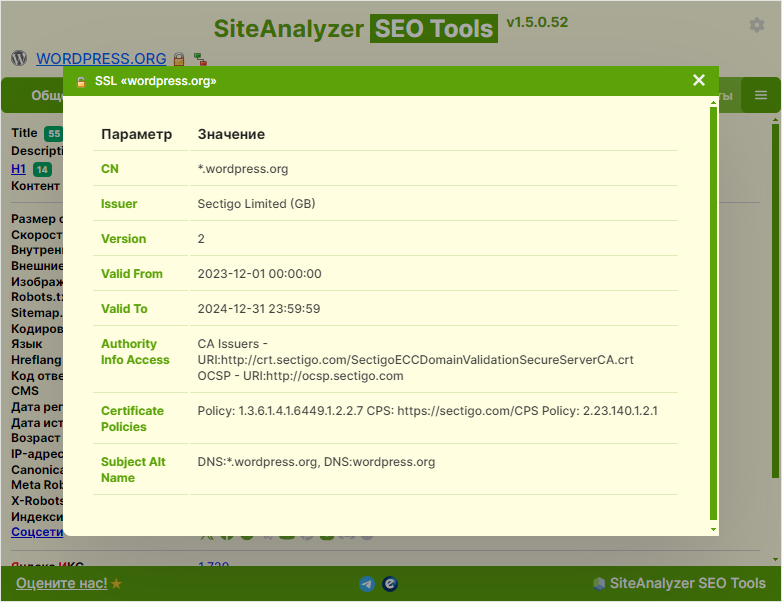
Task: Close the SSL wordpress.org dialog
Action: (699, 80)
